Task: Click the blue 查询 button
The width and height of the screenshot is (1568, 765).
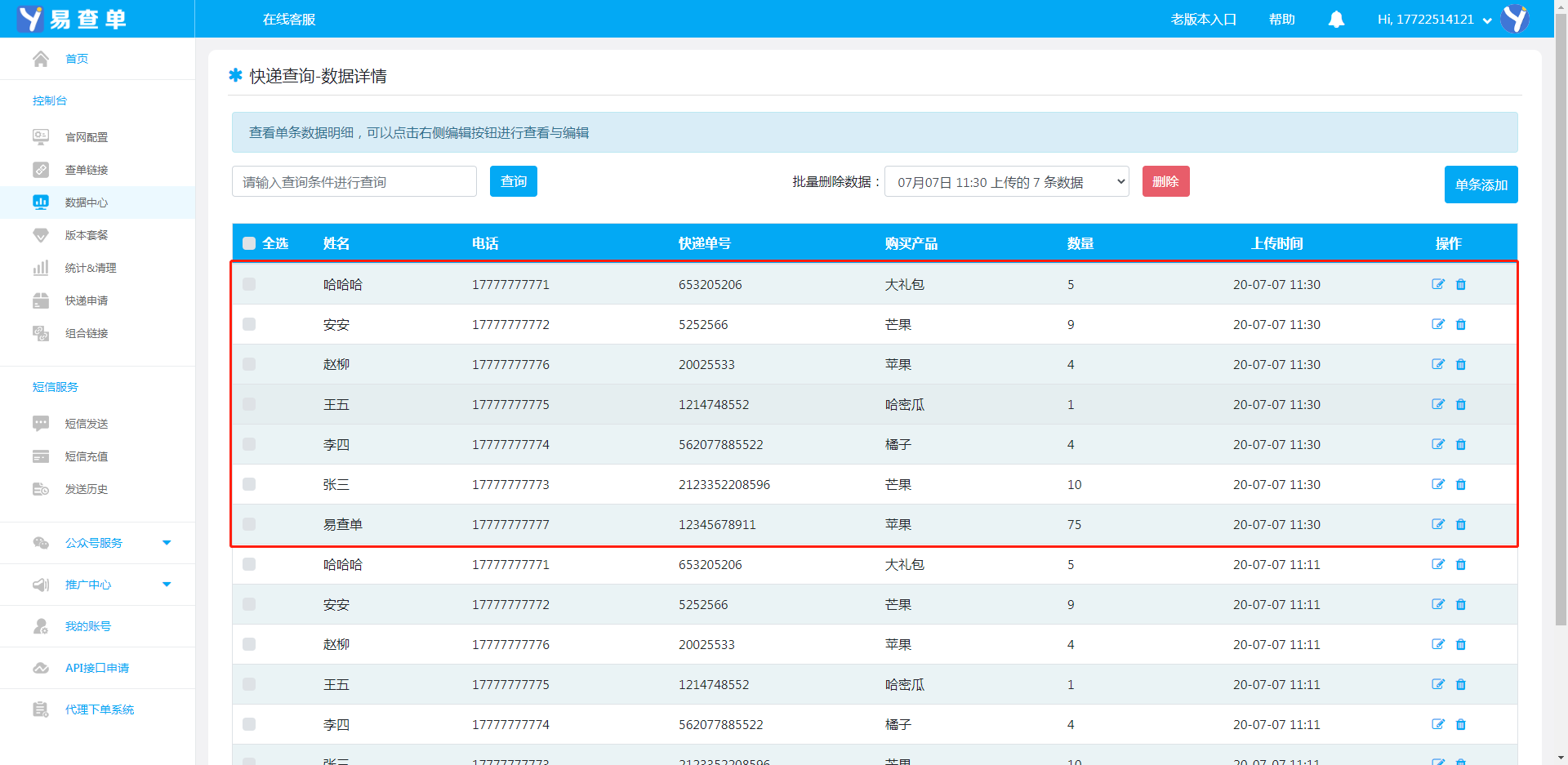Action: click(x=513, y=181)
